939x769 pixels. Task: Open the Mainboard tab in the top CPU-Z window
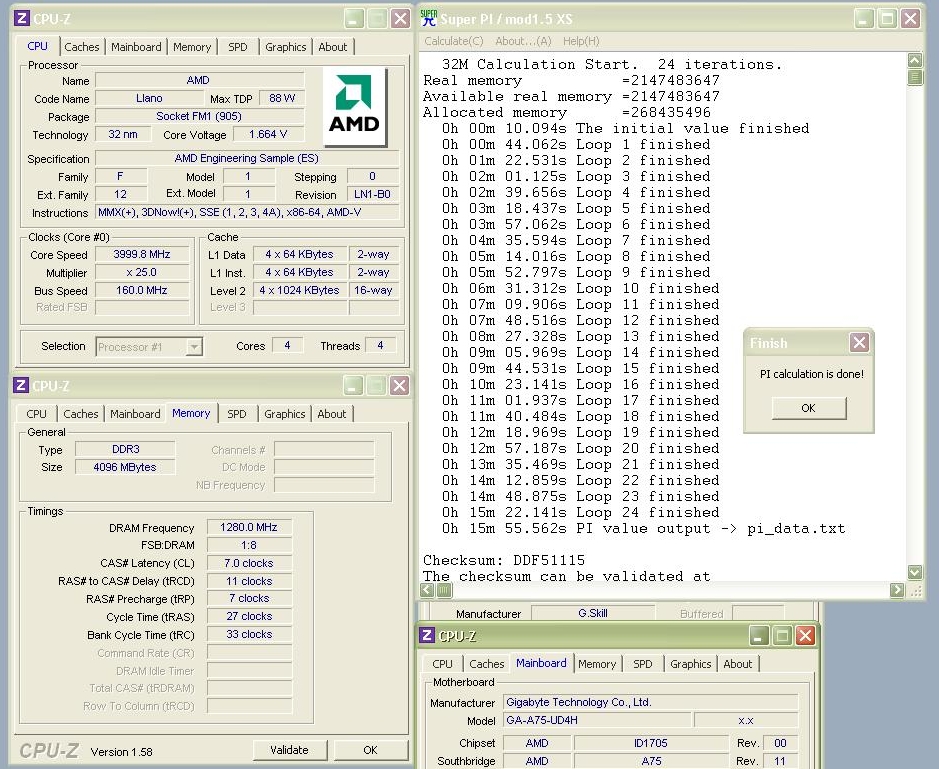pos(136,47)
